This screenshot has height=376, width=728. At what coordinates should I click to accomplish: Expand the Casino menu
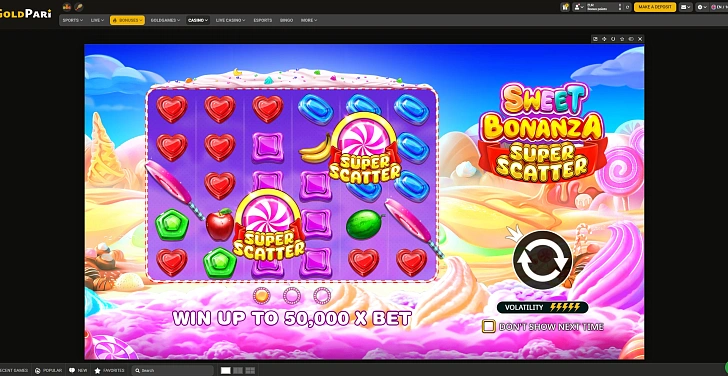(198, 20)
